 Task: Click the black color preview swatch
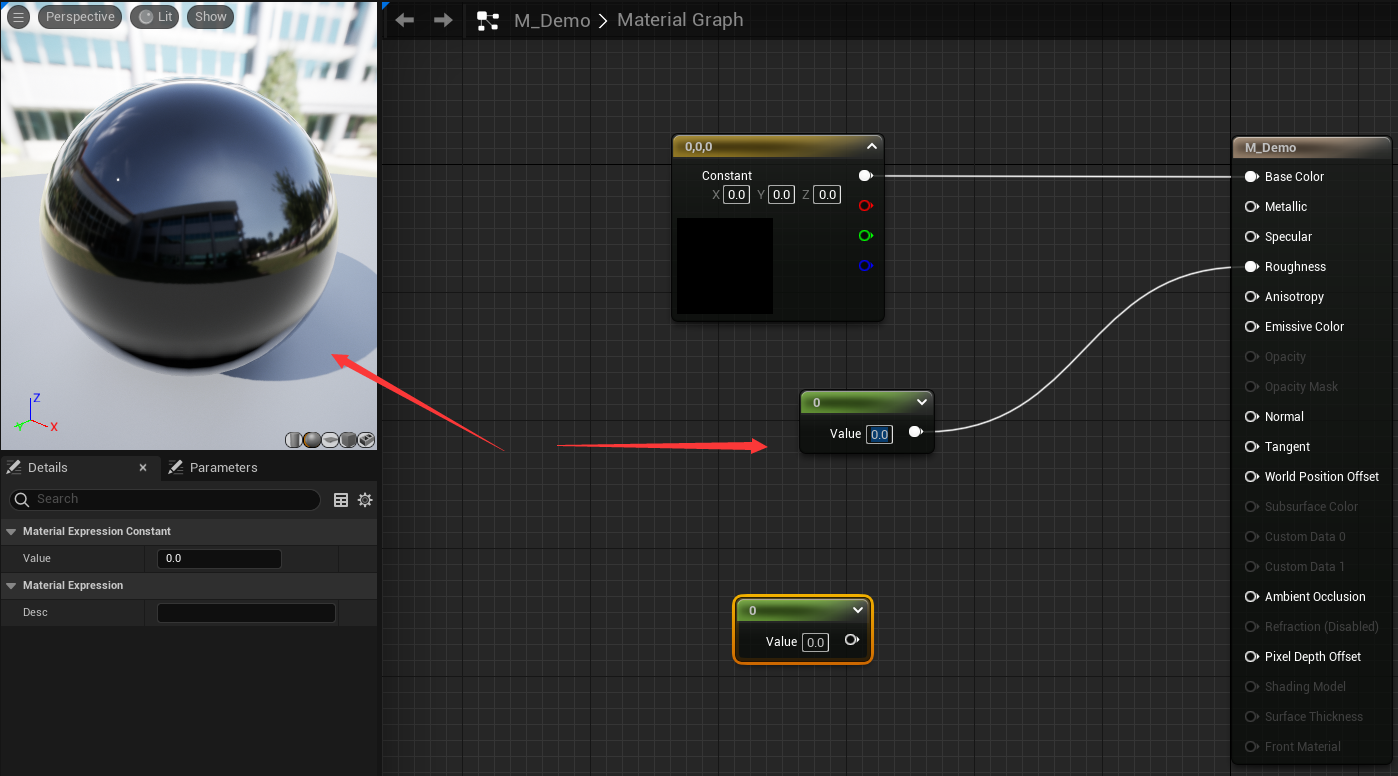point(725,266)
